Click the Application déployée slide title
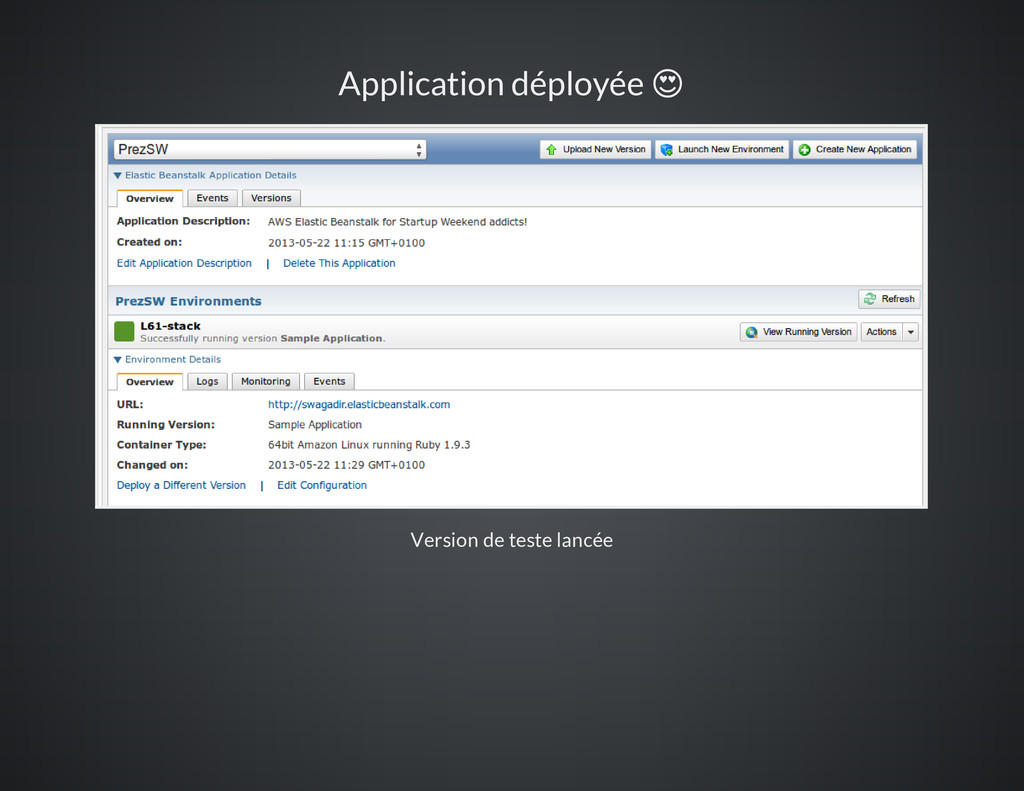This screenshot has width=1024, height=791. pos(510,84)
